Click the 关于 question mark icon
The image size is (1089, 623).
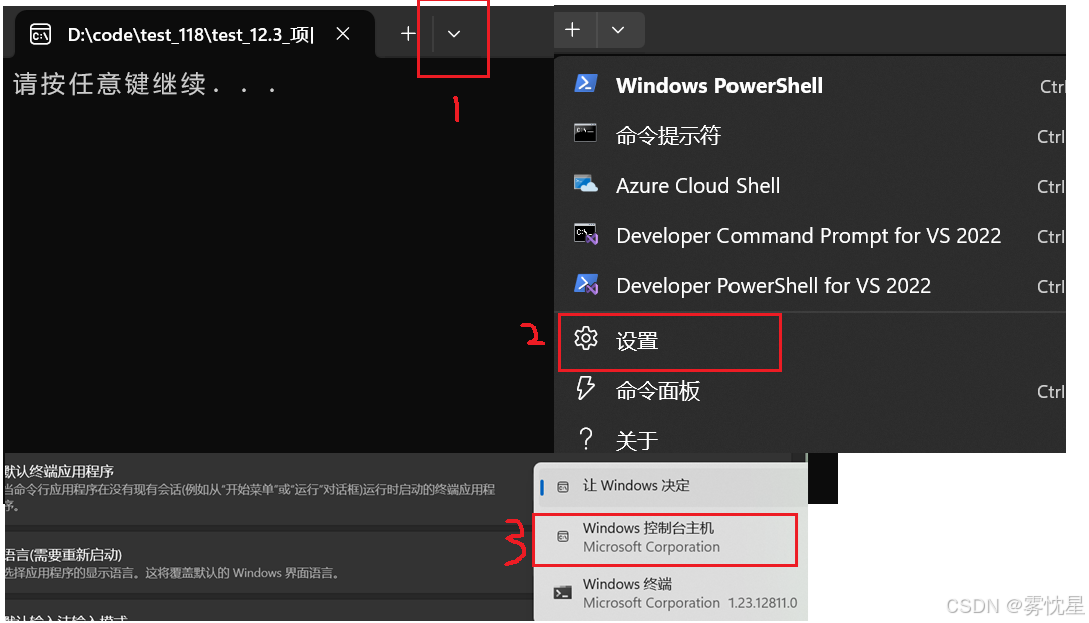[x=585, y=438]
